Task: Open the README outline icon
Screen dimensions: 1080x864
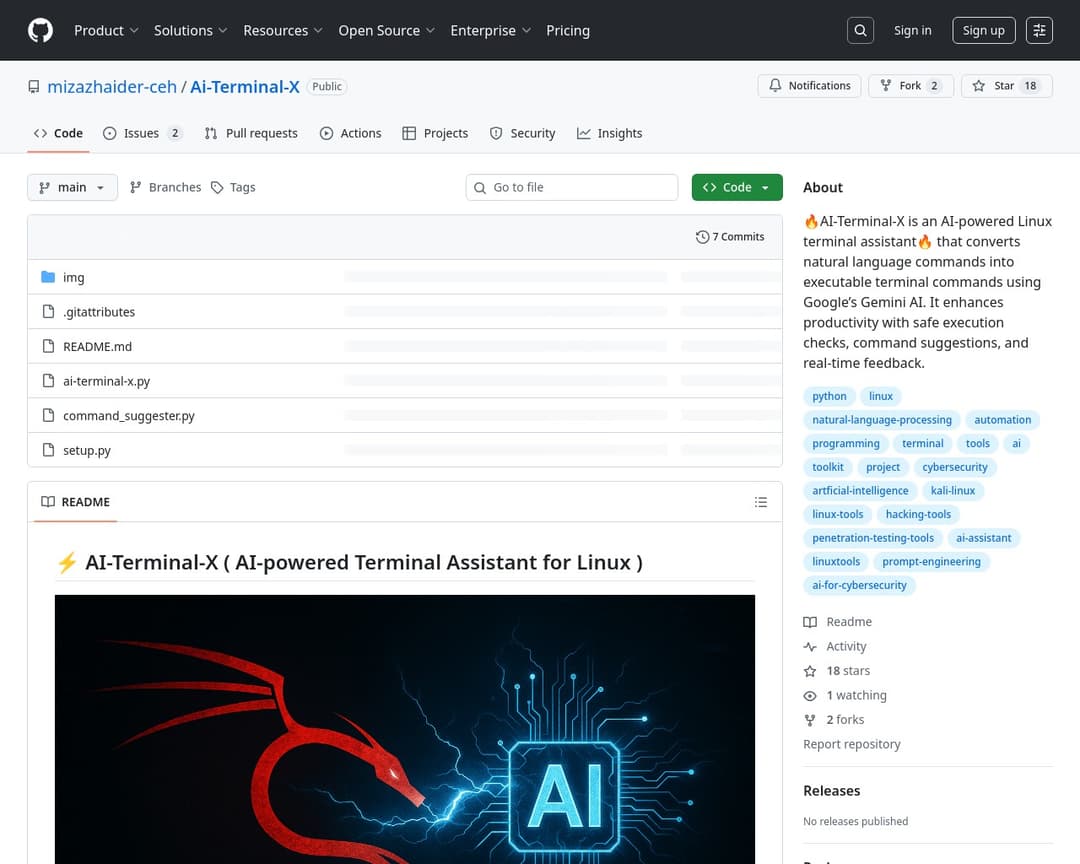Action: click(x=761, y=502)
